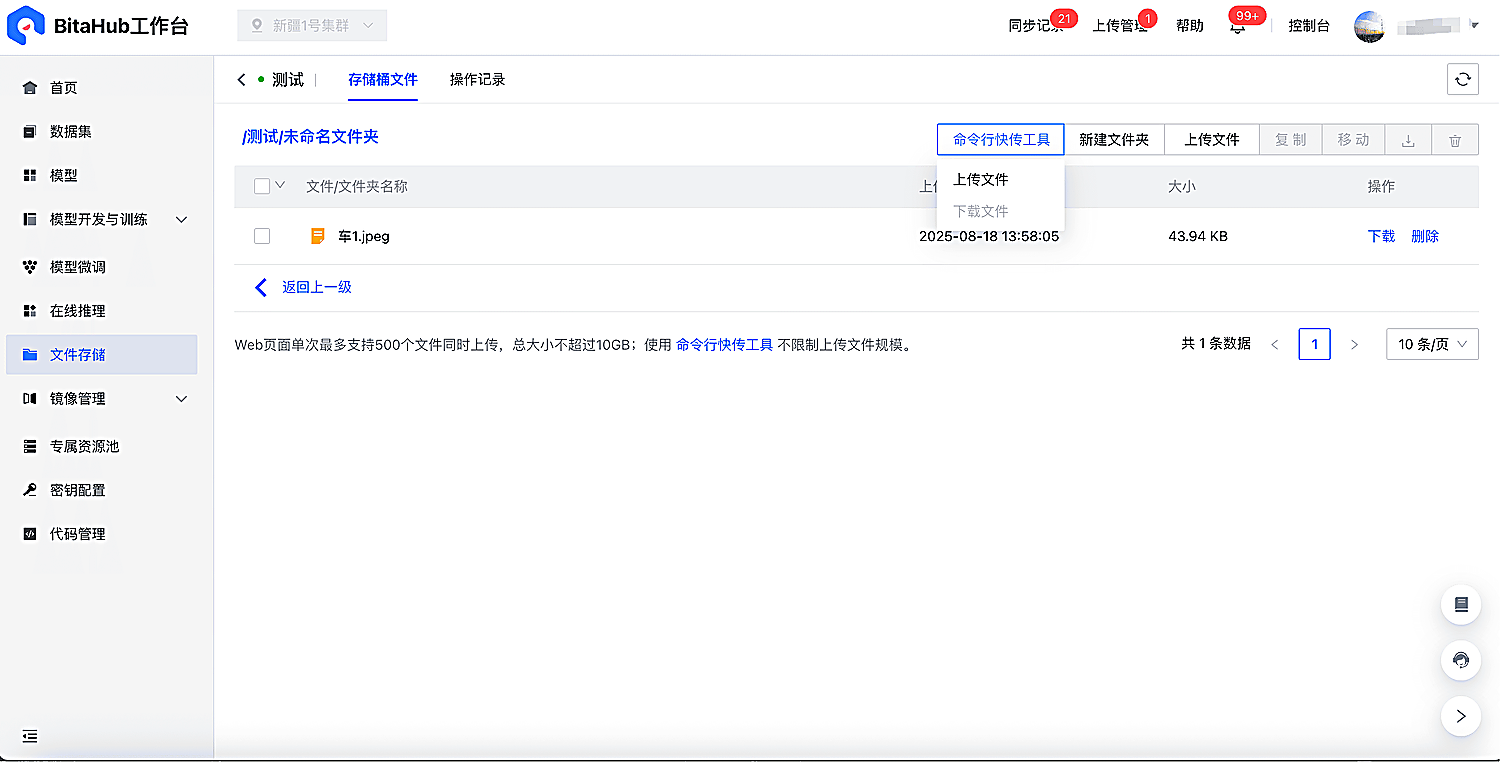Click the back arrow beside 测试

241,80
